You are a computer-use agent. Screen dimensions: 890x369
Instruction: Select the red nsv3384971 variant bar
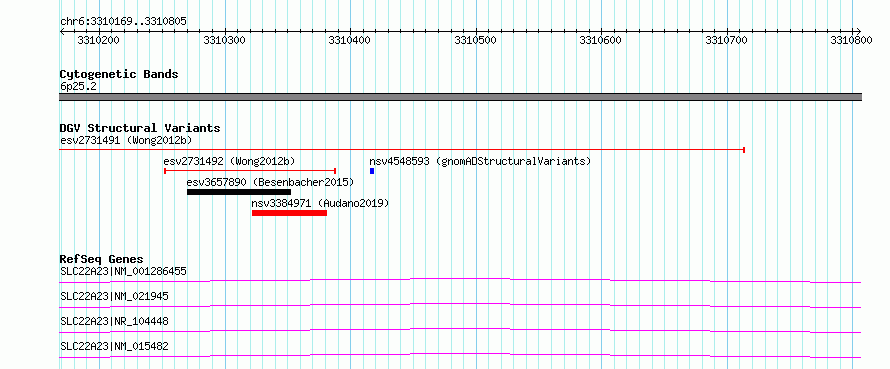pos(289,213)
